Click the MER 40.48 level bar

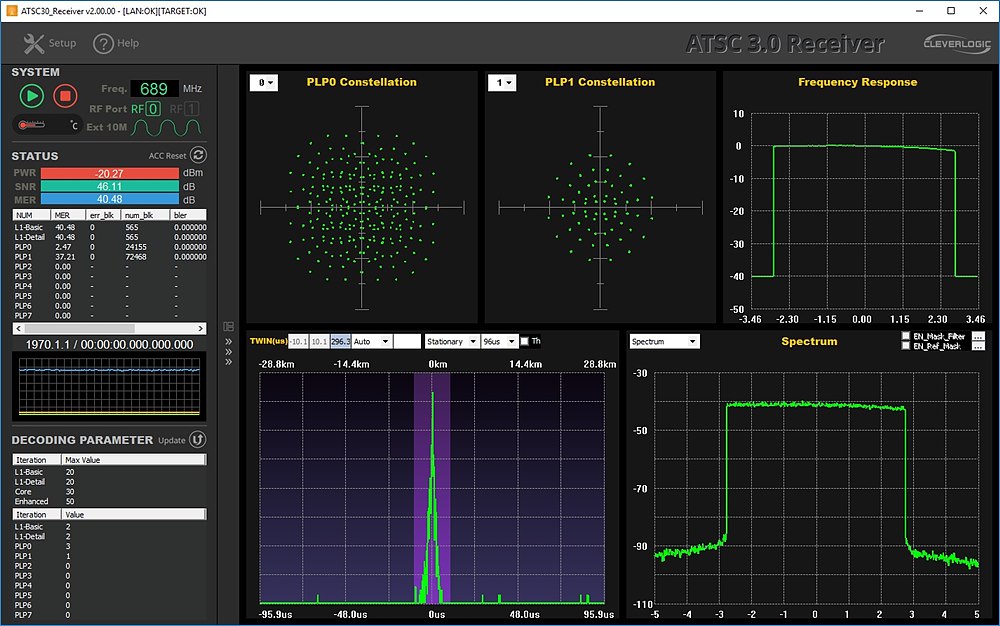click(x=110, y=200)
